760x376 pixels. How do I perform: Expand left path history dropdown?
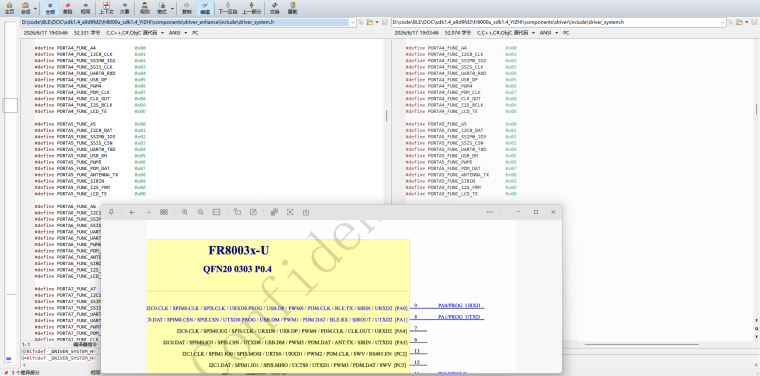click(353, 22)
